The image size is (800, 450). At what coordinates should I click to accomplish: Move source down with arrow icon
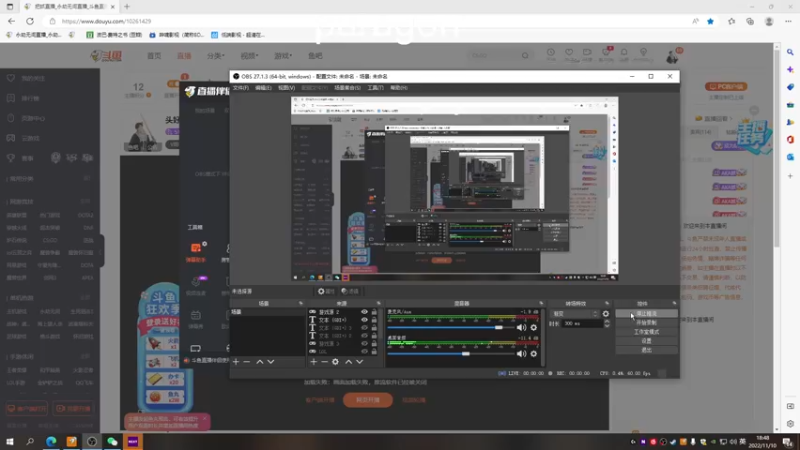click(x=360, y=362)
